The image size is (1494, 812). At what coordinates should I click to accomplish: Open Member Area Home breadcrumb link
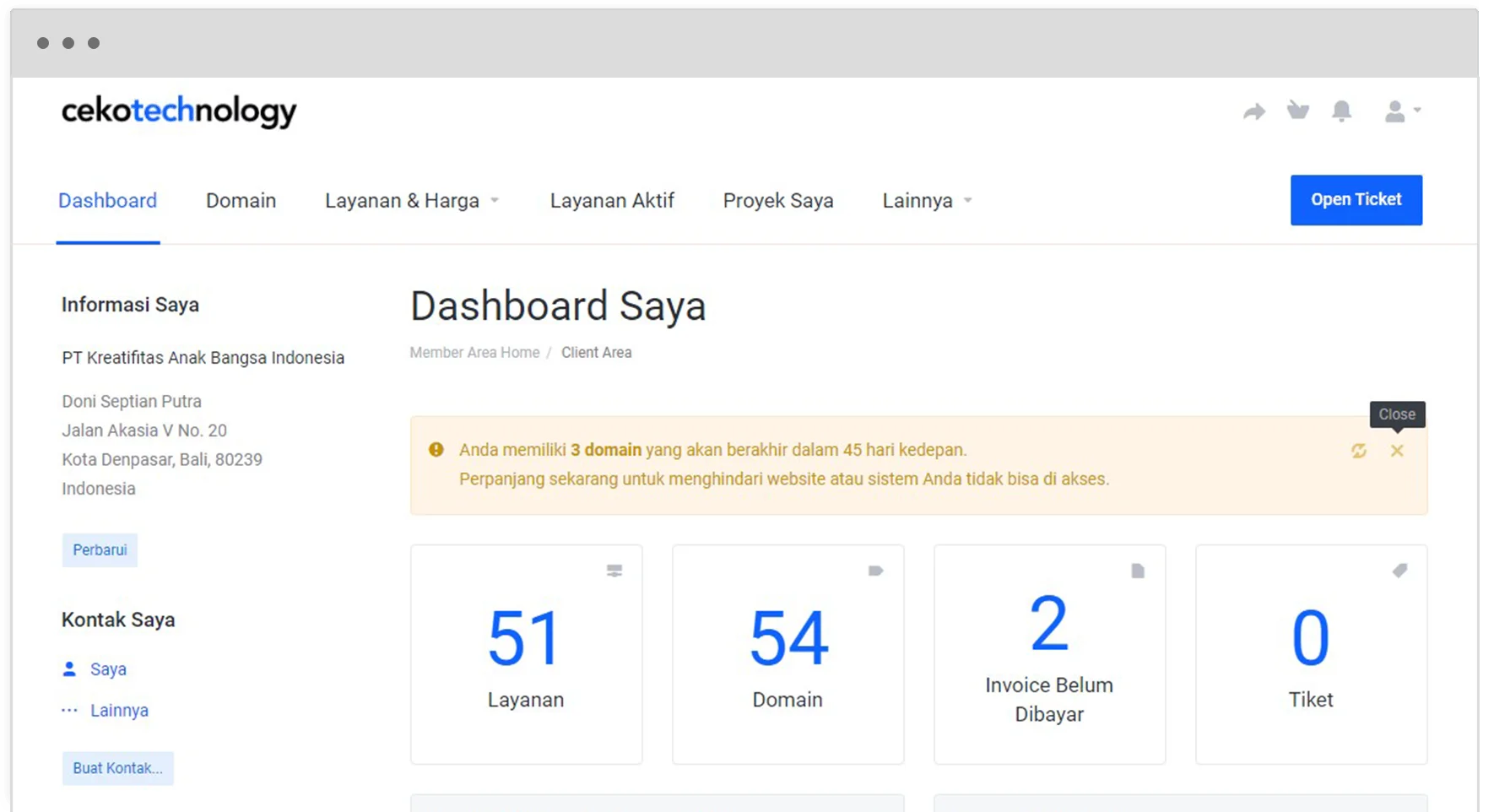tap(474, 352)
